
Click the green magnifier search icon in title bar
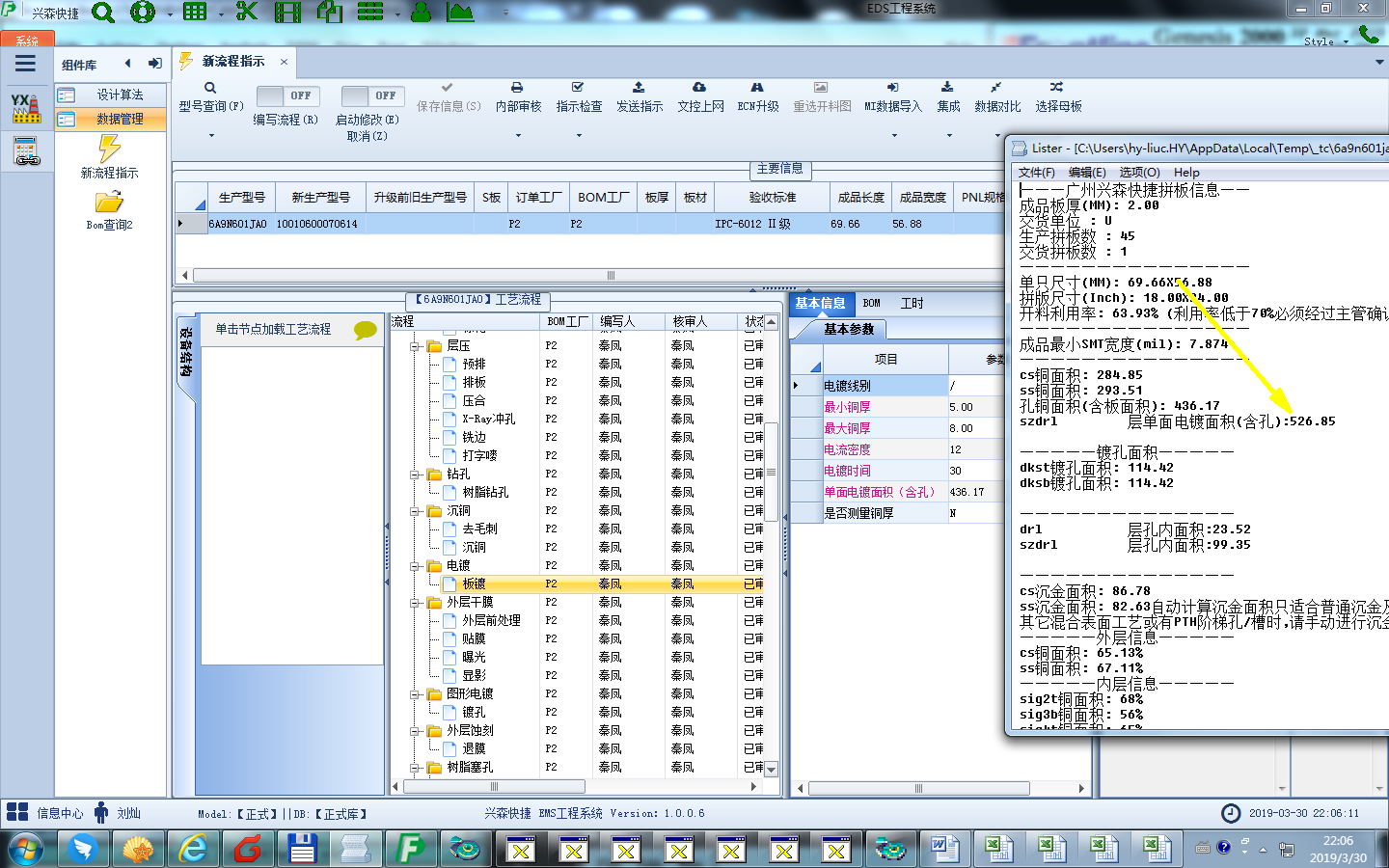click(x=103, y=13)
